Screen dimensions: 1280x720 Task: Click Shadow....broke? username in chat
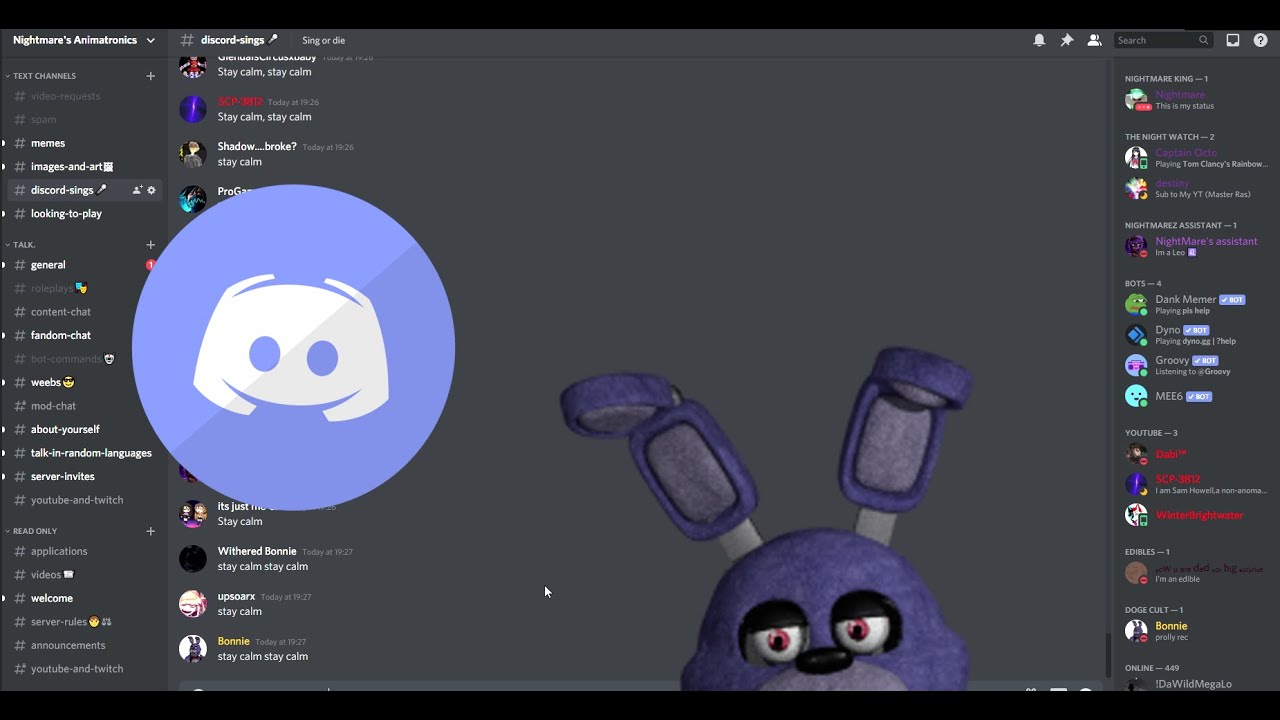pyautogui.click(x=257, y=147)
